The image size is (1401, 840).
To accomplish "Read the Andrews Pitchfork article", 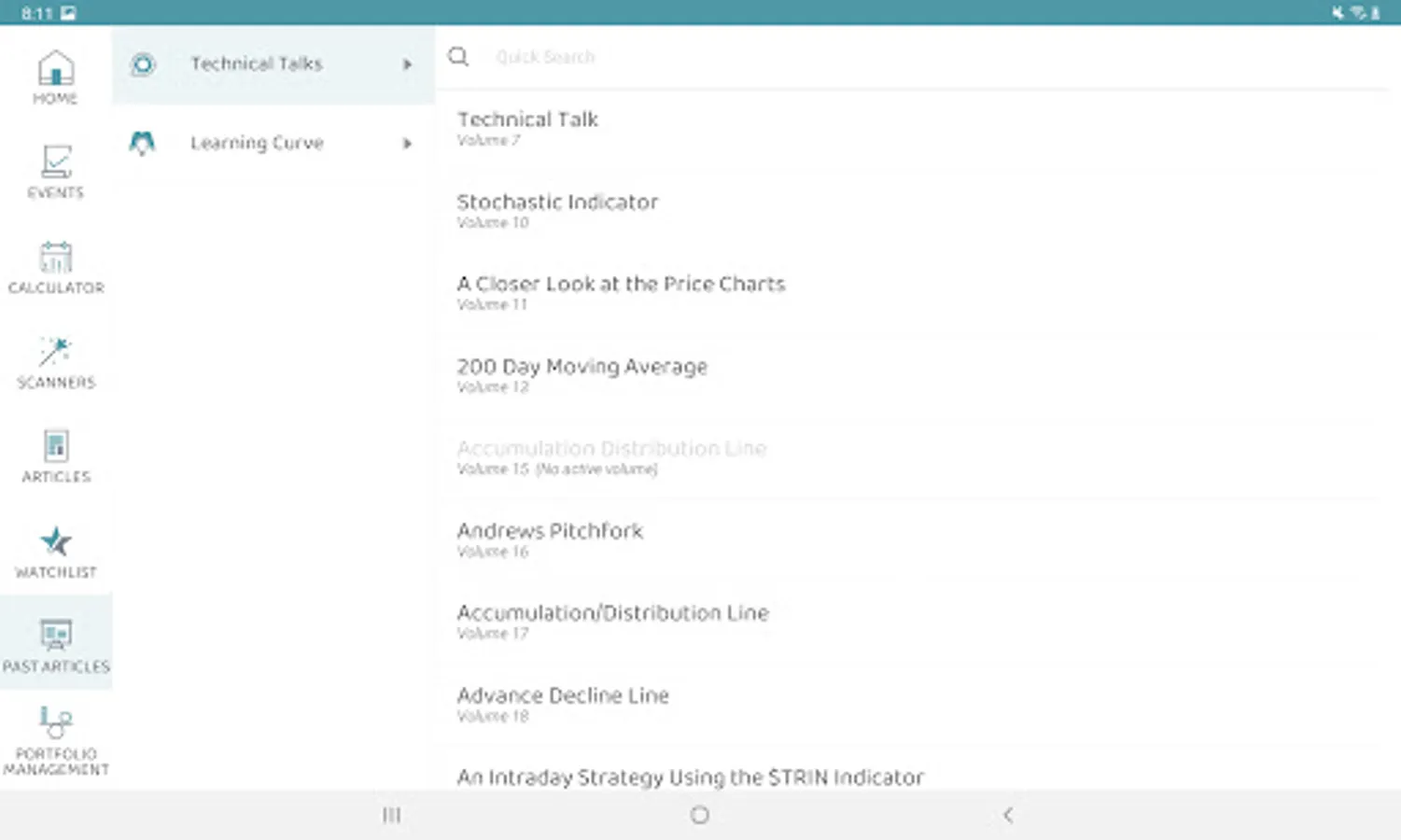I will click(550, 531).
